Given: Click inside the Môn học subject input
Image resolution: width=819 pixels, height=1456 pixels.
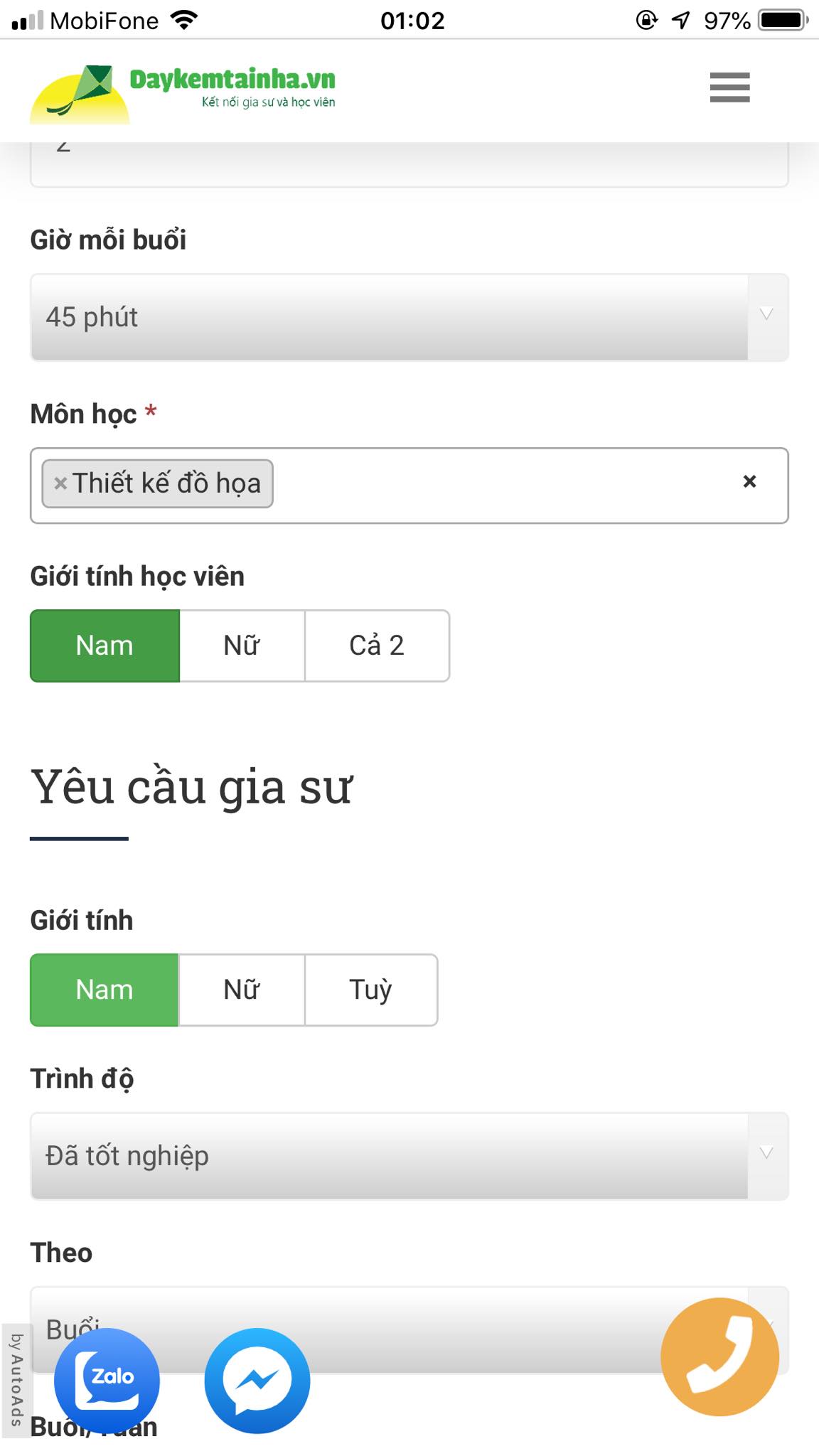Looking at the screenshot, I should 498,483.
